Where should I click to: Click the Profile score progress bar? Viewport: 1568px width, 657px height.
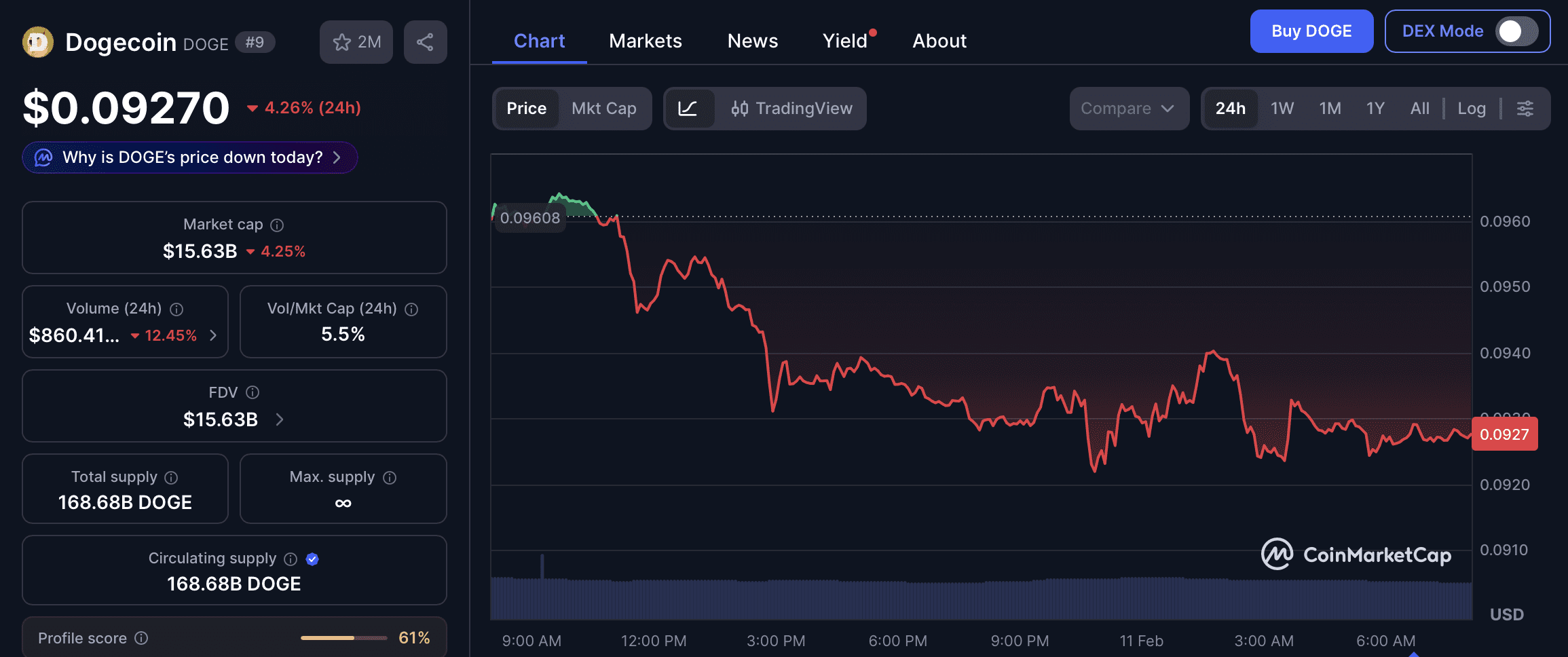(343, 638)
